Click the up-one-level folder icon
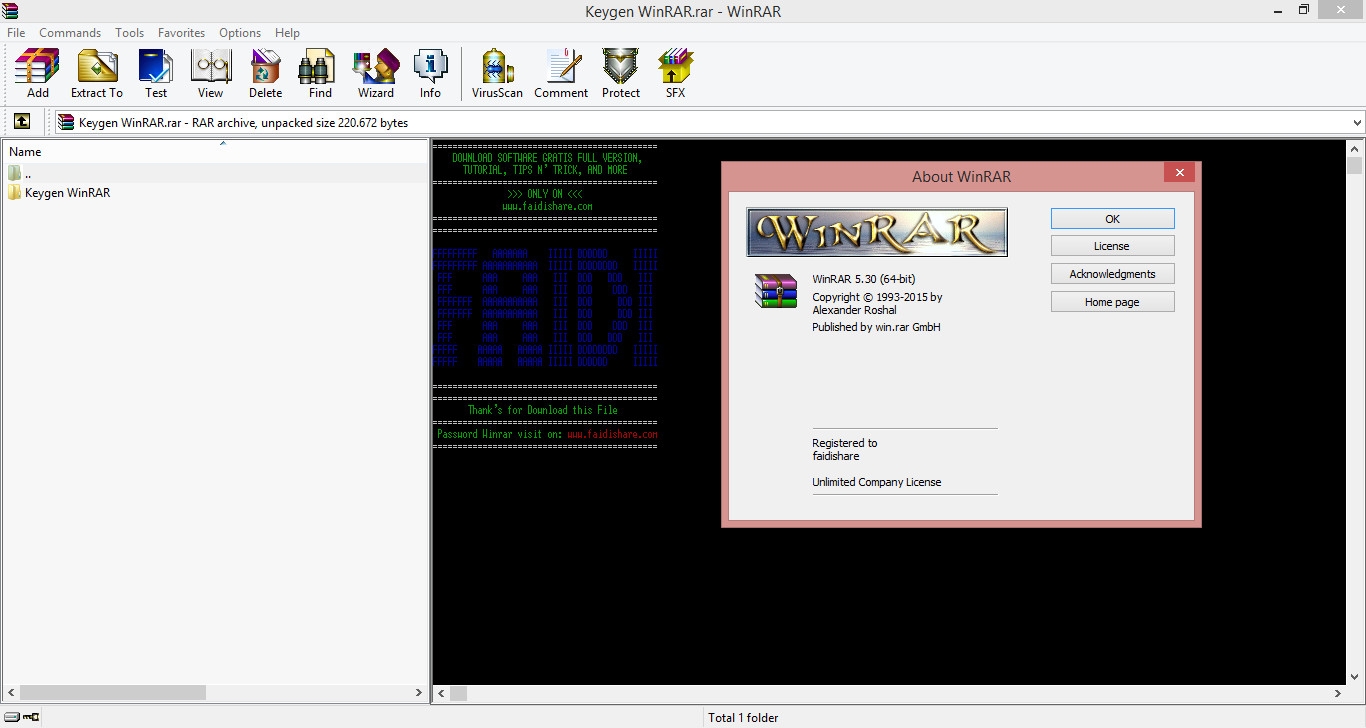The height and width of the screenshot is (728, 1366). [22, 121]
